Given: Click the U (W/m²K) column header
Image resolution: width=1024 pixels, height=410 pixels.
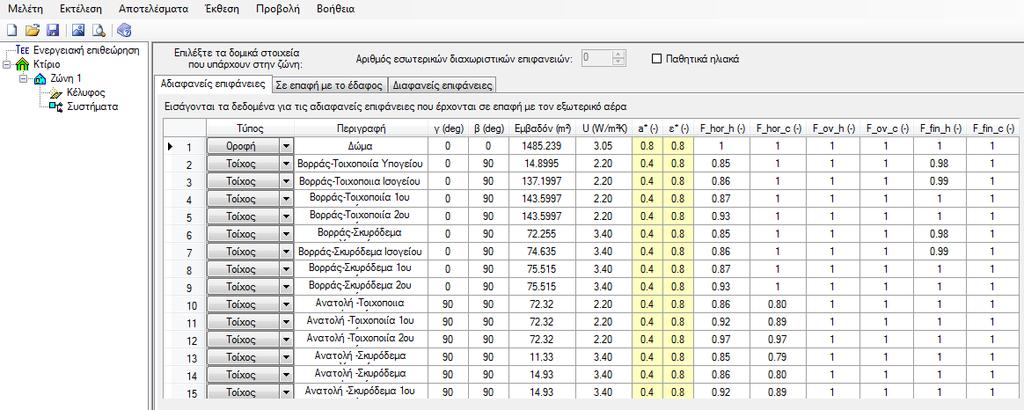Looking at the screenshot, I should [604, 129].
